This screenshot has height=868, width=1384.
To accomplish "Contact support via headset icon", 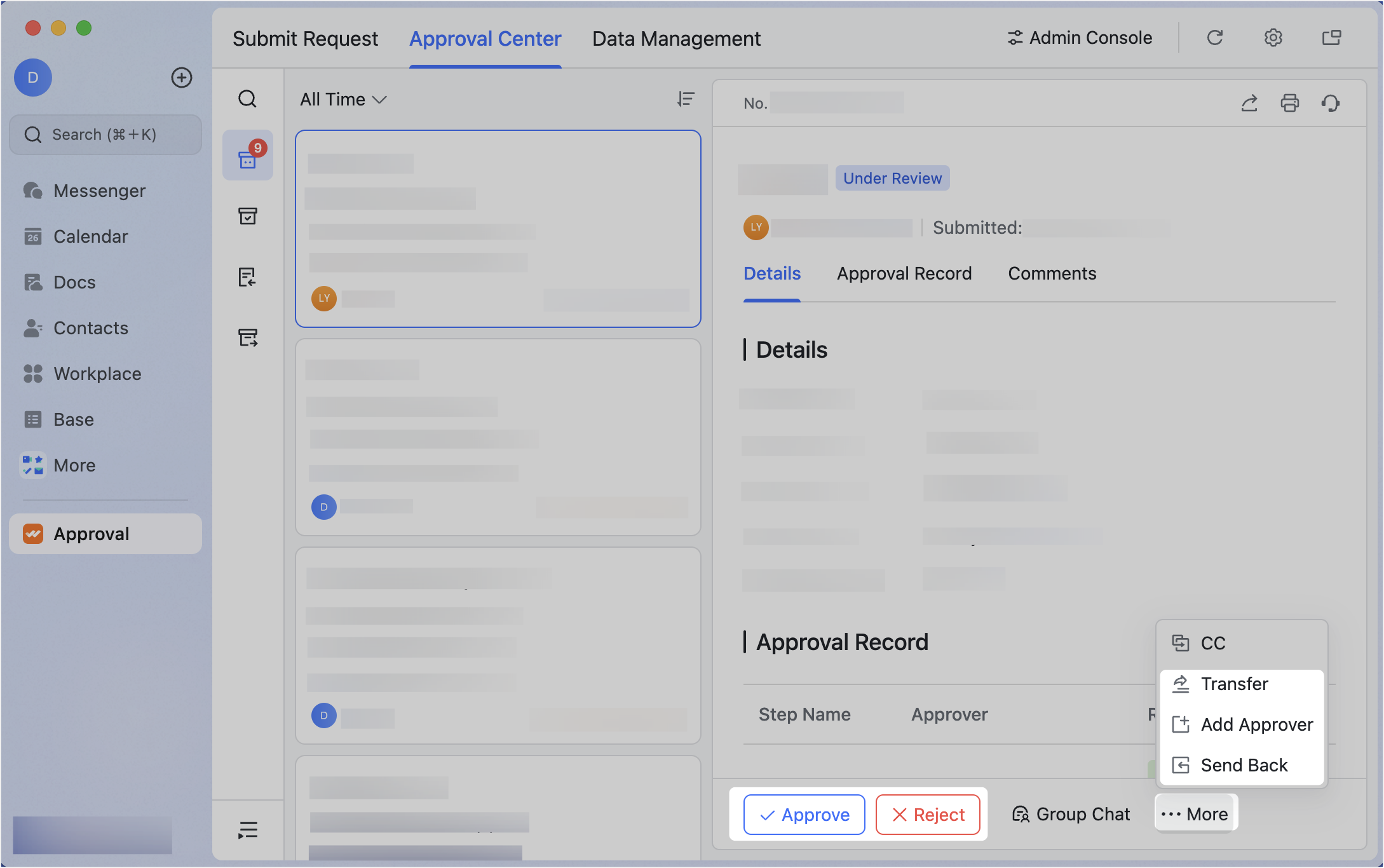I will tap(1331, 103).
